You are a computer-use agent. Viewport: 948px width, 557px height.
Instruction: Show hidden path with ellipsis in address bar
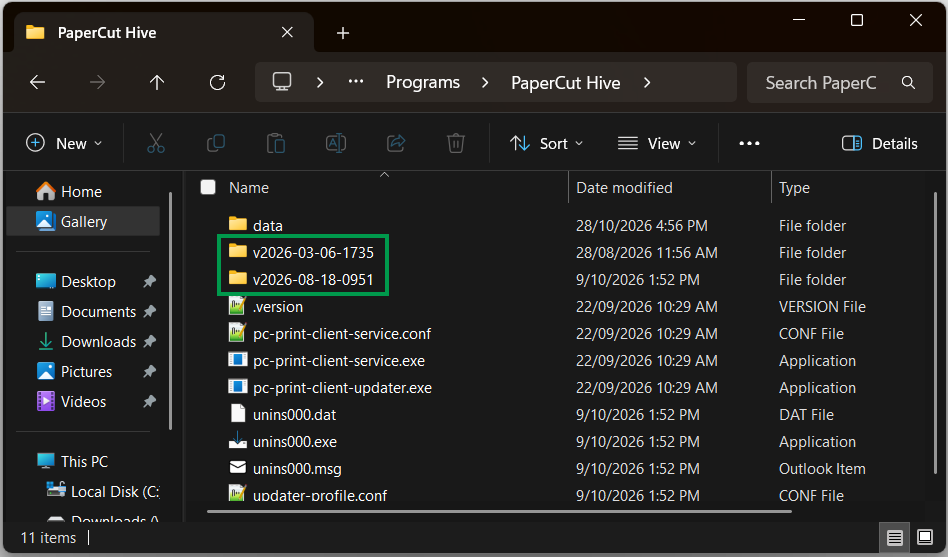click(356, 82)
